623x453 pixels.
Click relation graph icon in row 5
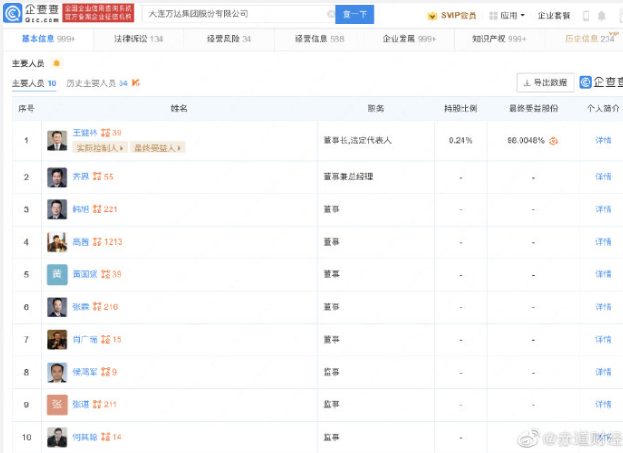(x=105, y=274)
